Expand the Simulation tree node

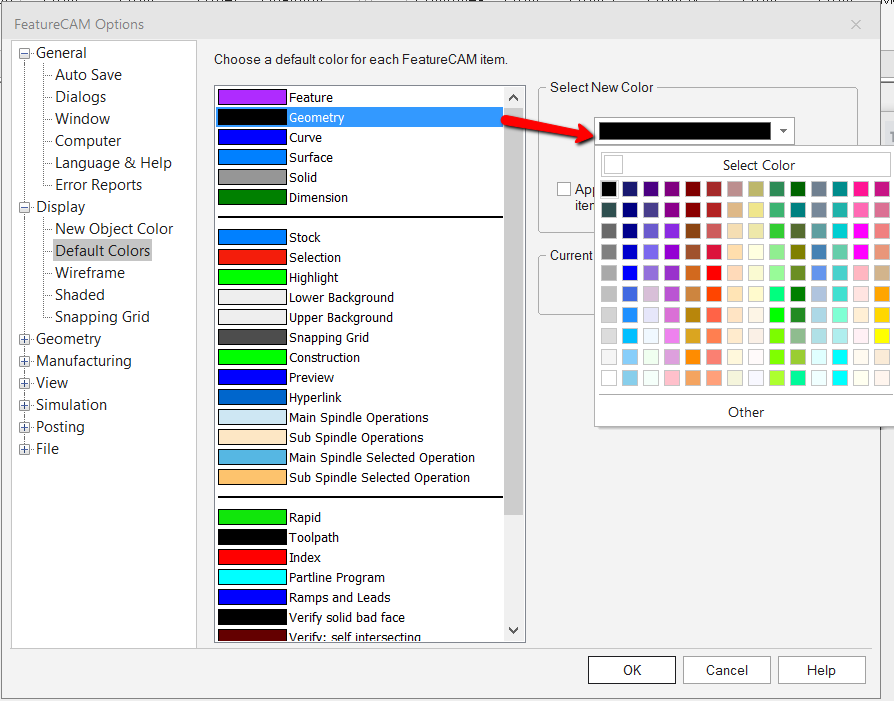tap(25, 406)
